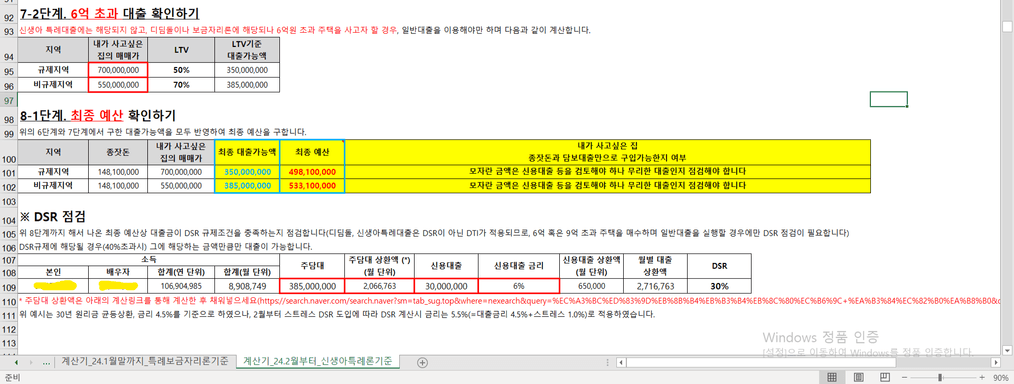Zoom out with the minus button
Screen dimensions: 1014x384
[904, 377]
